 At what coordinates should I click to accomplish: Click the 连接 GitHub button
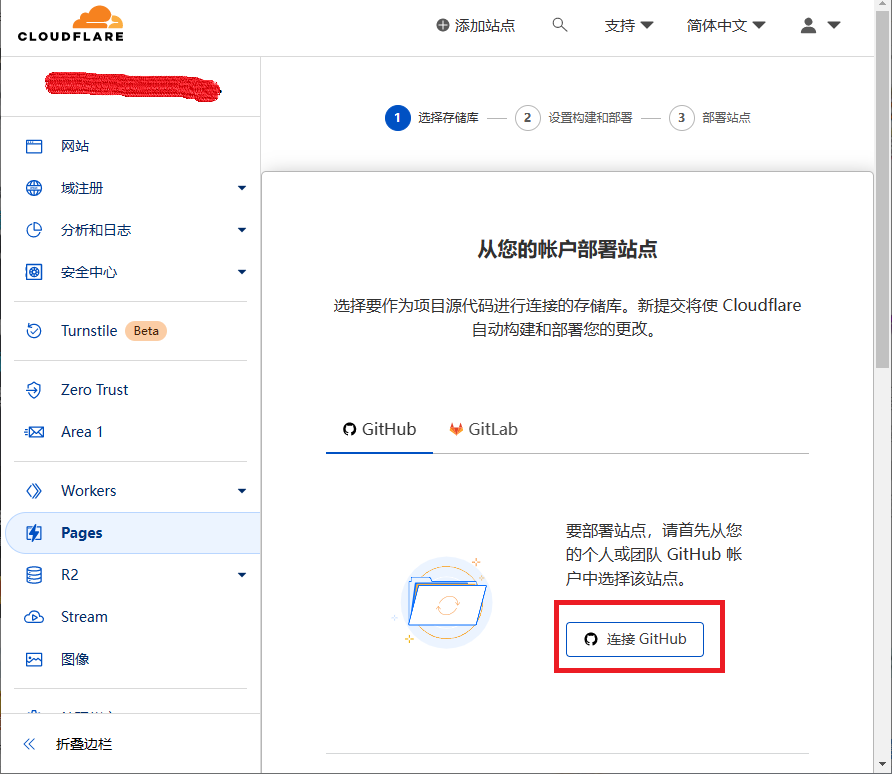(635, 639)
